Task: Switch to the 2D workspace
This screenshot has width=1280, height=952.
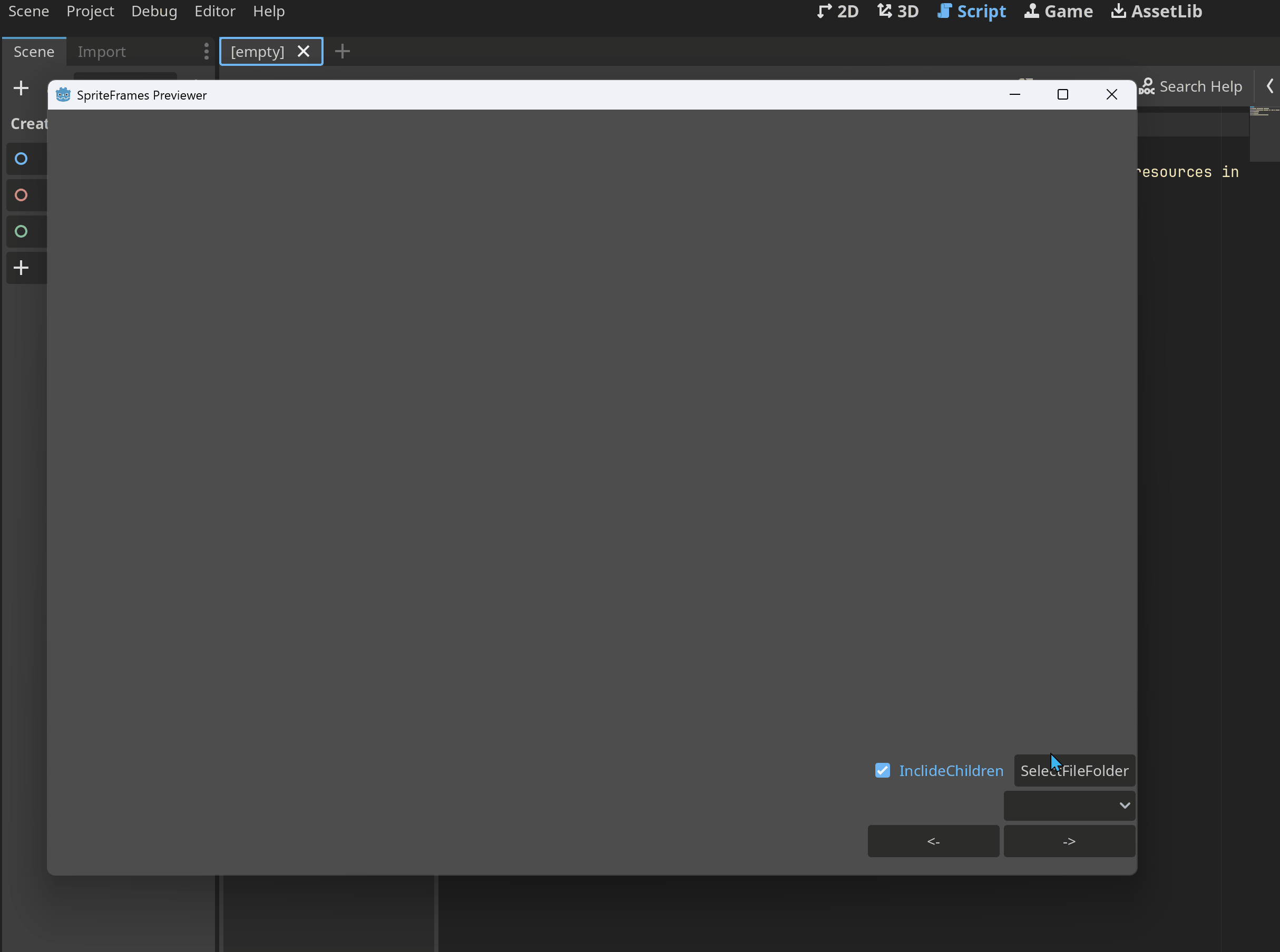Action: tap(838, 12)
